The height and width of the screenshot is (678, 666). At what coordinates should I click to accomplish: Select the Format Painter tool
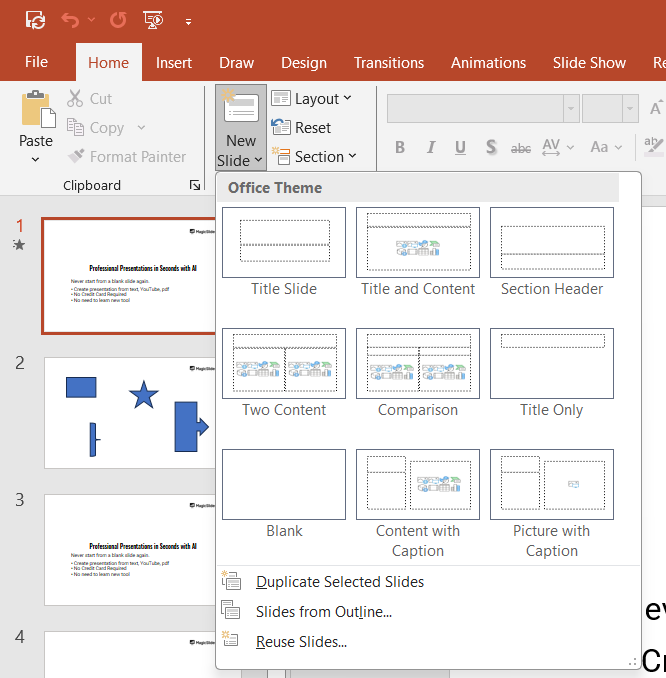(x=126, y=156)
